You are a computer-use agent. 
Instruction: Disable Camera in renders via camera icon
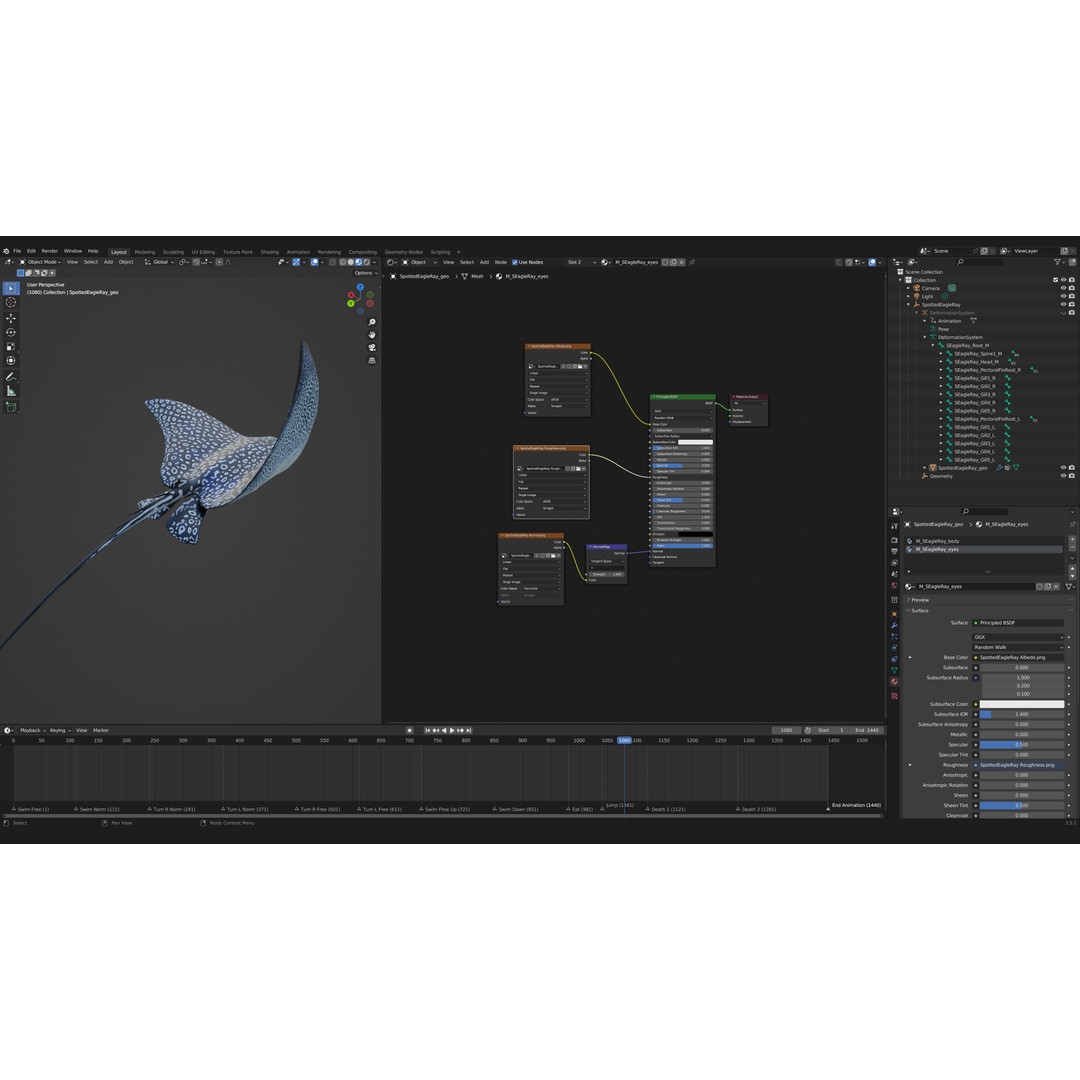tap(1072, 288)
